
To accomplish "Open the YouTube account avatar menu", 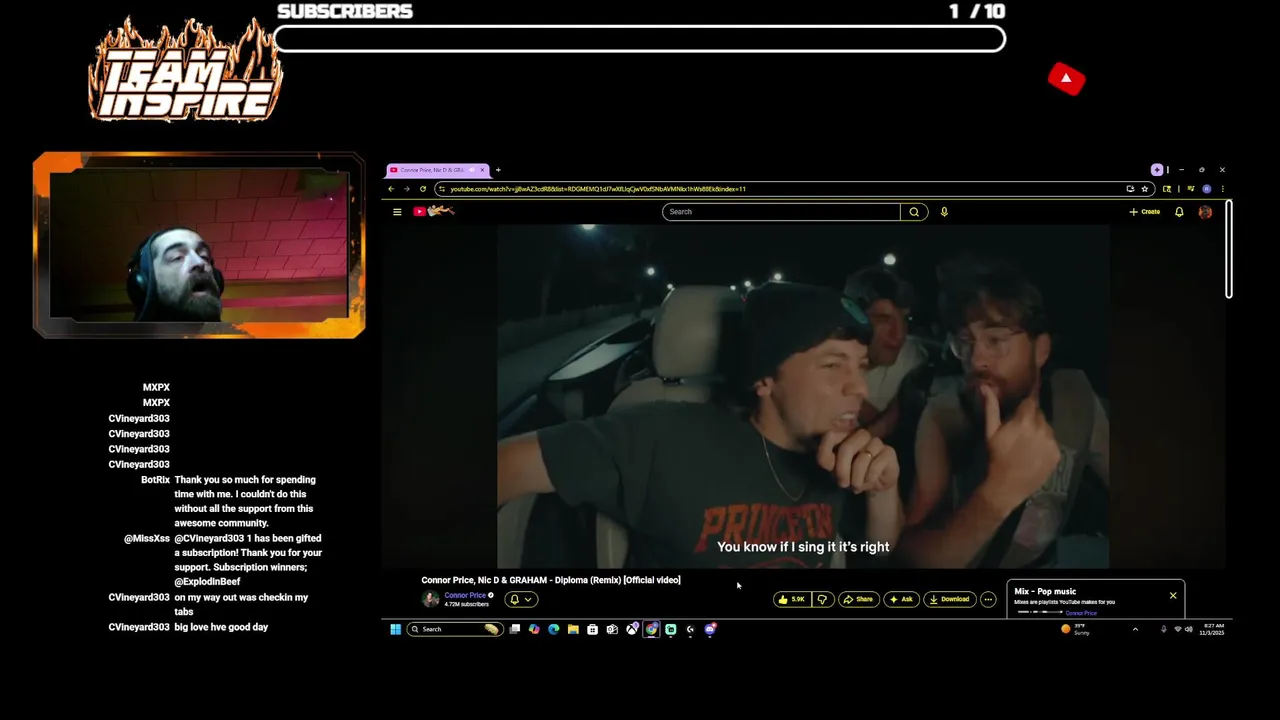I will (x=1205, y=212).
